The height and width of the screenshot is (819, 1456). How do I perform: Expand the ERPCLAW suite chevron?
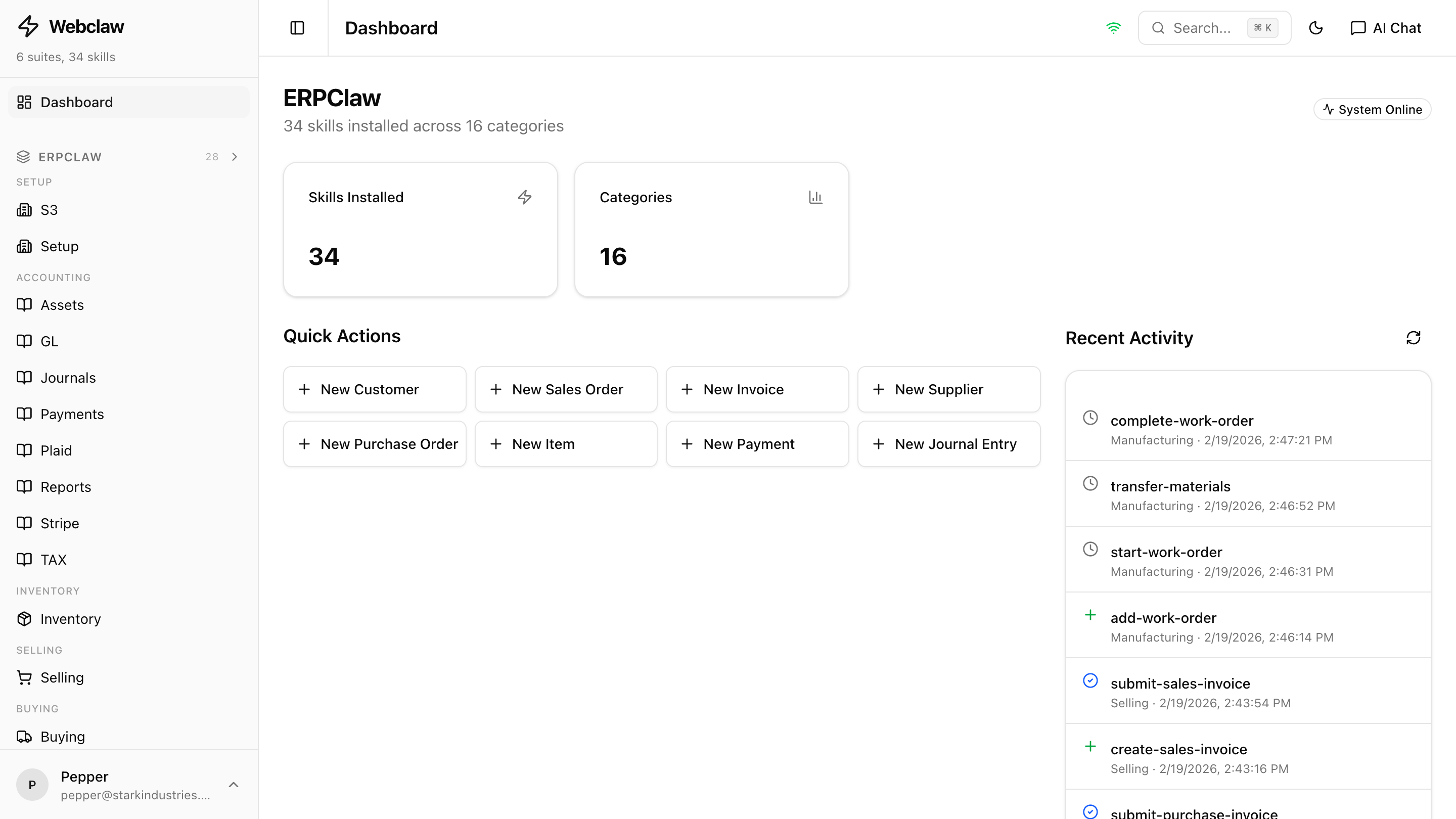[235, 157]
